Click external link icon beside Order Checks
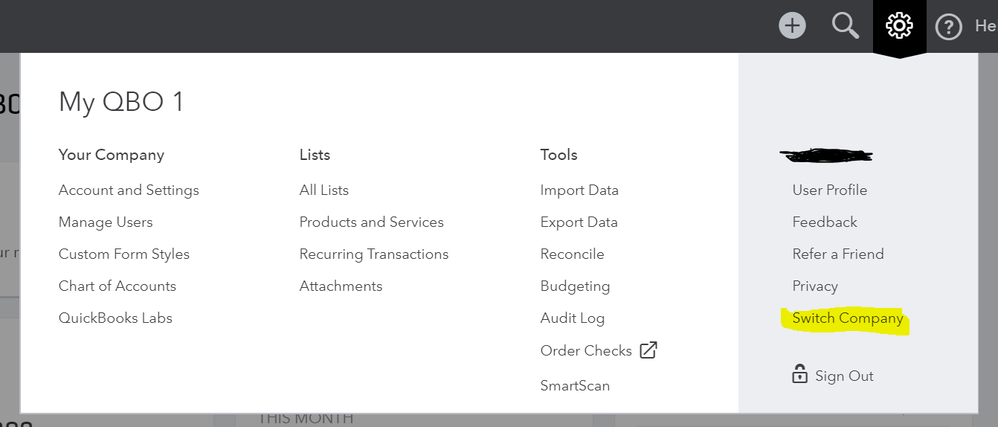 pyautogui.click(x=648, y=350)
